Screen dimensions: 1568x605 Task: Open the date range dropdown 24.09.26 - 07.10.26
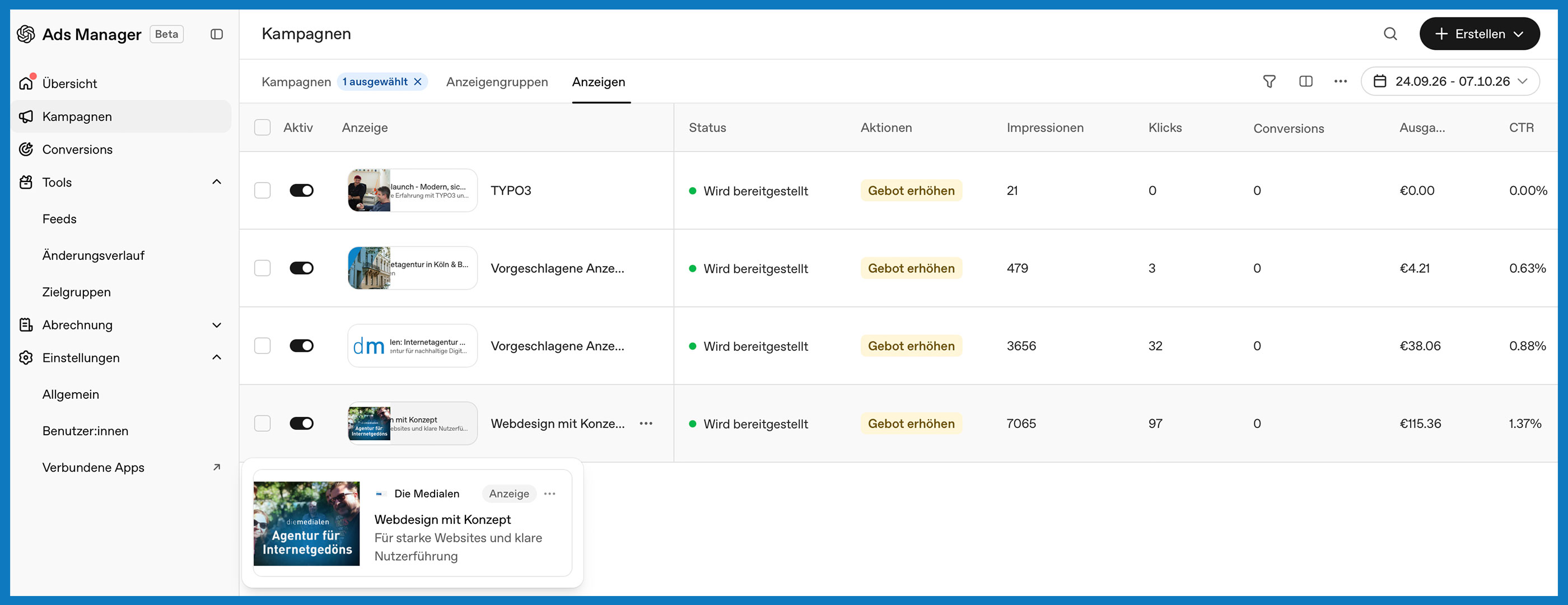point(1450,82)
